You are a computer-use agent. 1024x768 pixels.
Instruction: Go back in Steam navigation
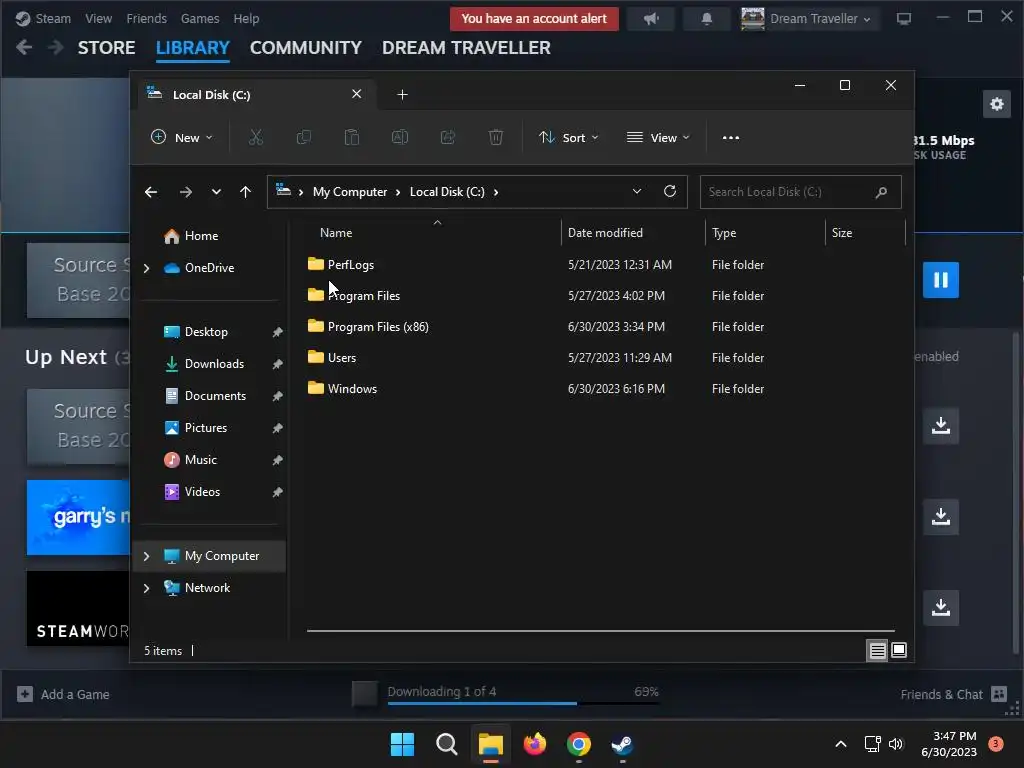[x=24, y=48]
